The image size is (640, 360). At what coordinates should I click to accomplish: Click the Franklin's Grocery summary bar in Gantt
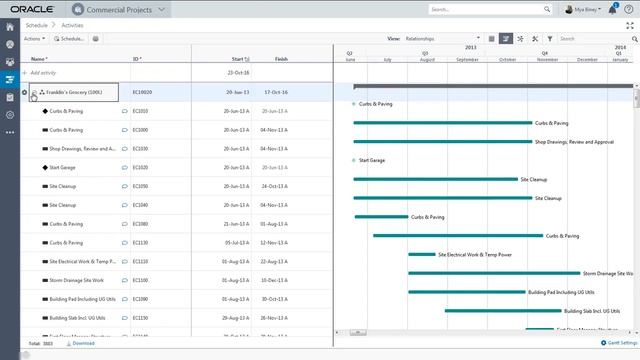click(x=493, y=86)
